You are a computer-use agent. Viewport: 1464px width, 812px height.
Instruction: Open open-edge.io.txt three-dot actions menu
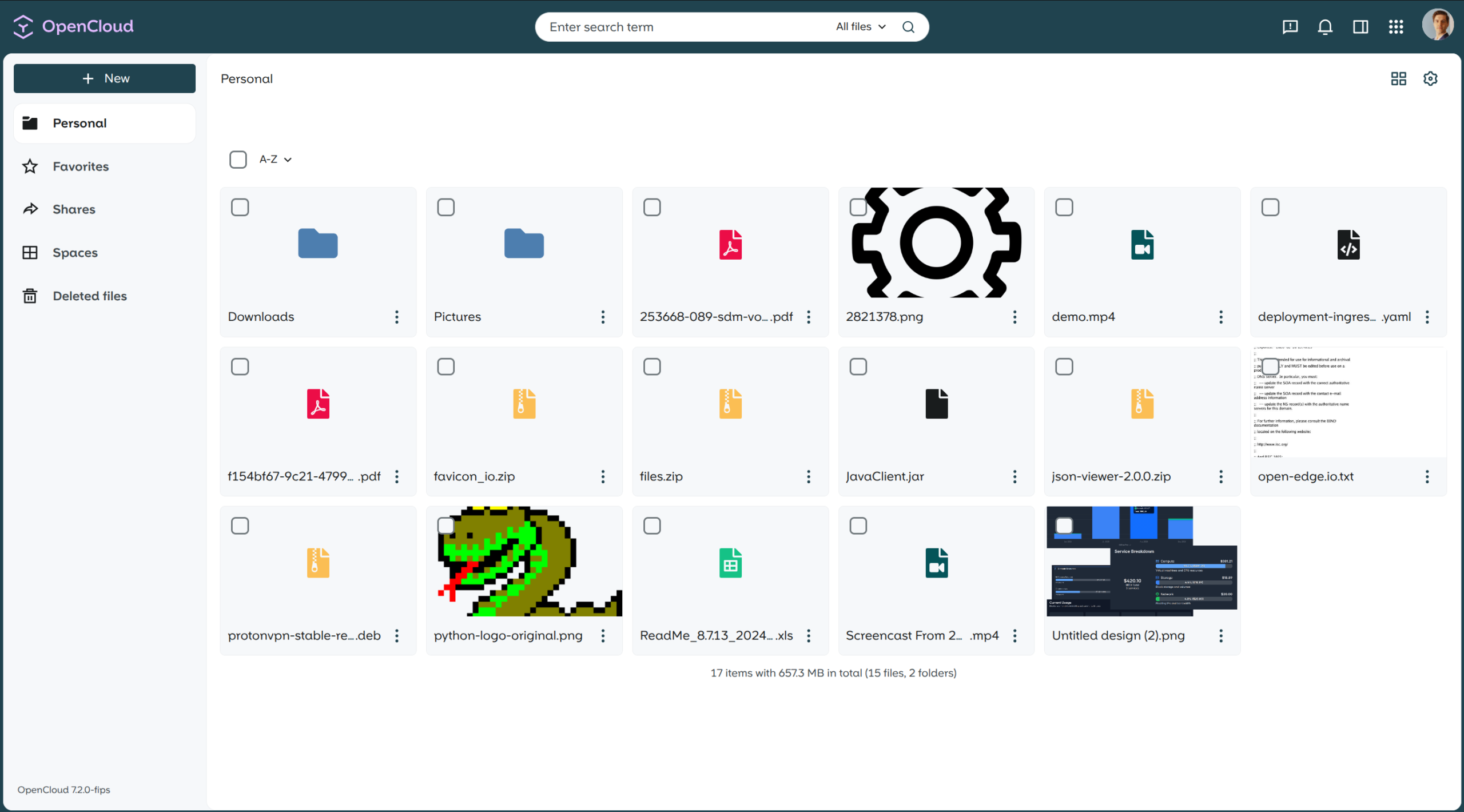pyautogui.click(x=1427, y=476)
